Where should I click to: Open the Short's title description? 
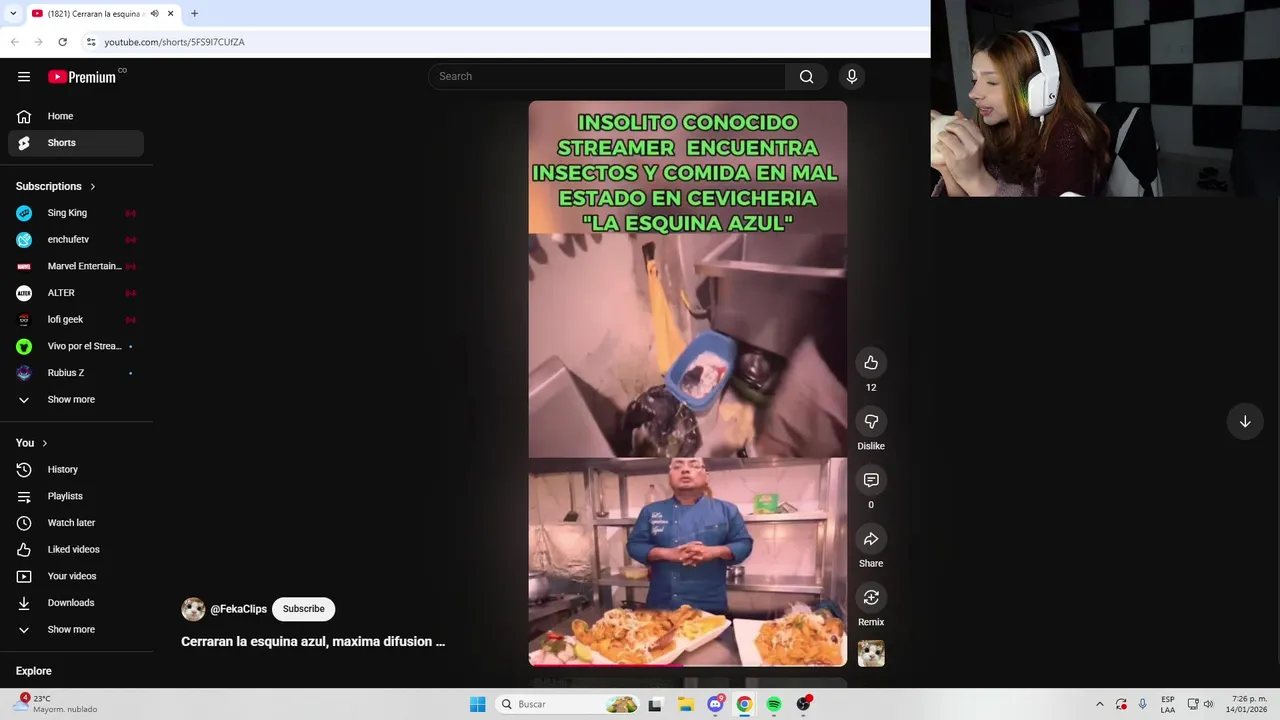click(313, 642)
